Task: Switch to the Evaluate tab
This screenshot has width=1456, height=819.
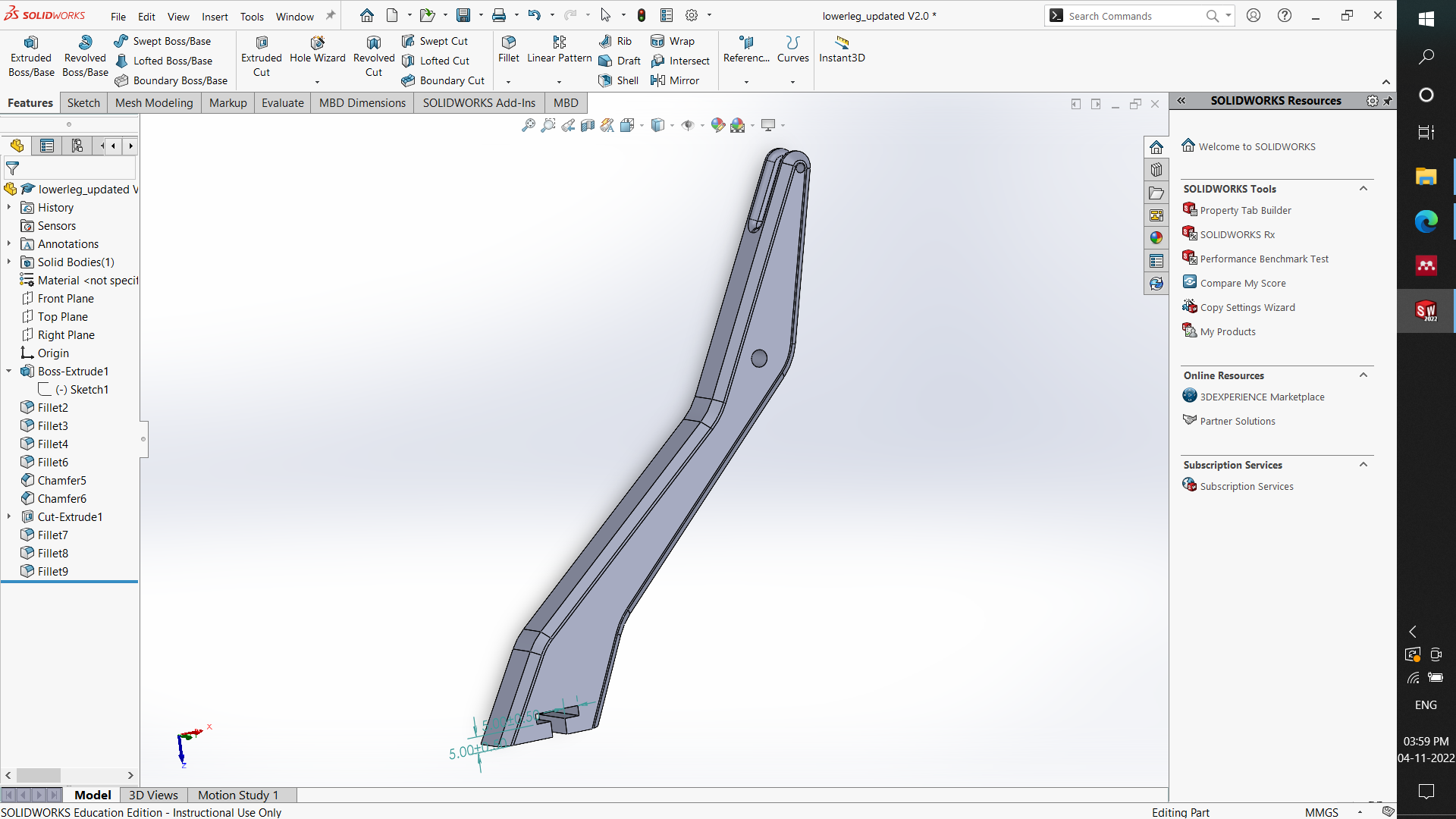Action: 282,102
